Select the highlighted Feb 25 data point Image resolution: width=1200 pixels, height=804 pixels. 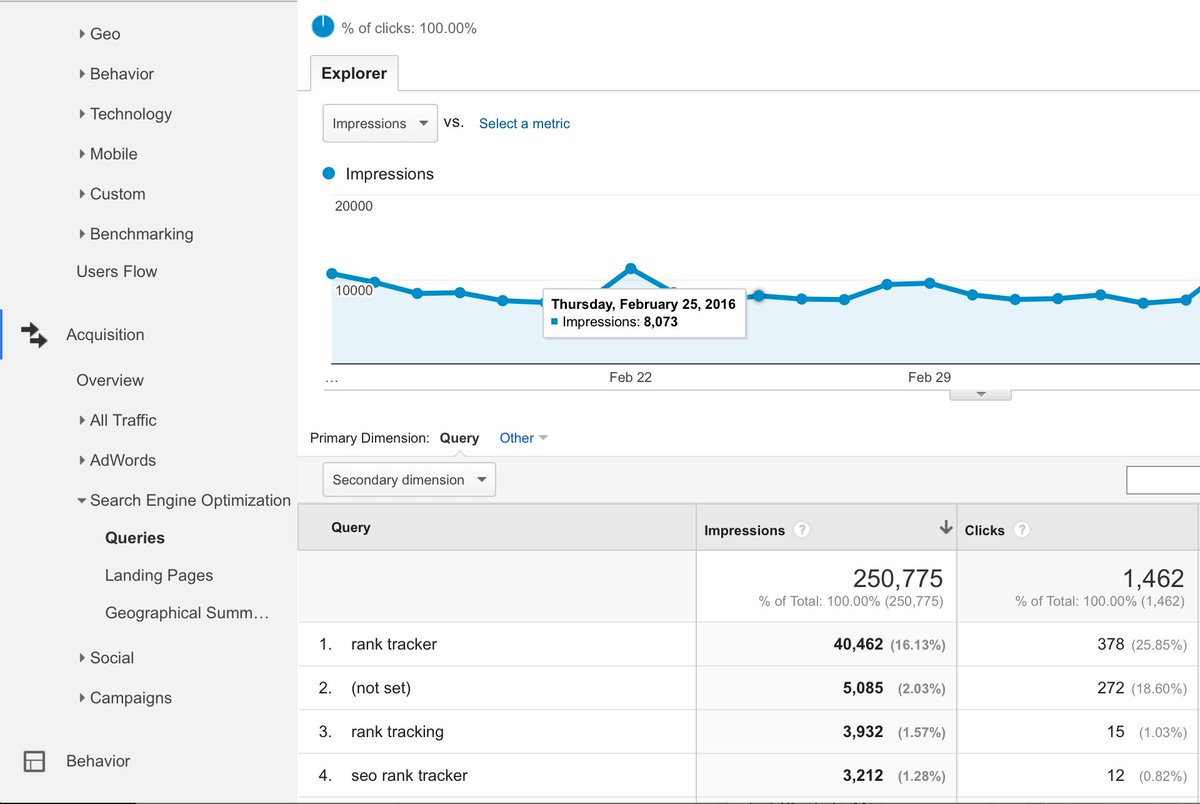(x=630, y=265)
